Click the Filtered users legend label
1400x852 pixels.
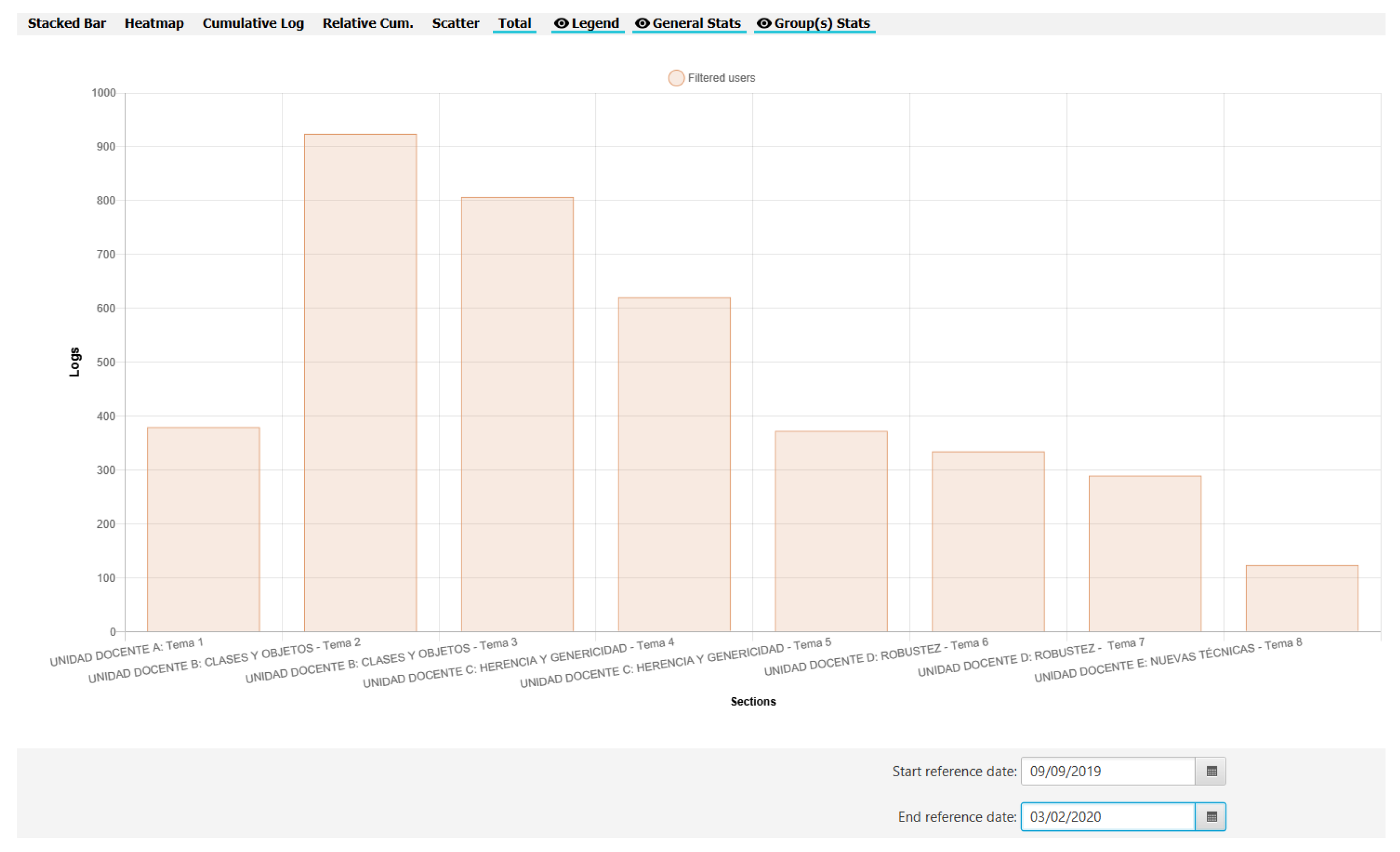721,78
